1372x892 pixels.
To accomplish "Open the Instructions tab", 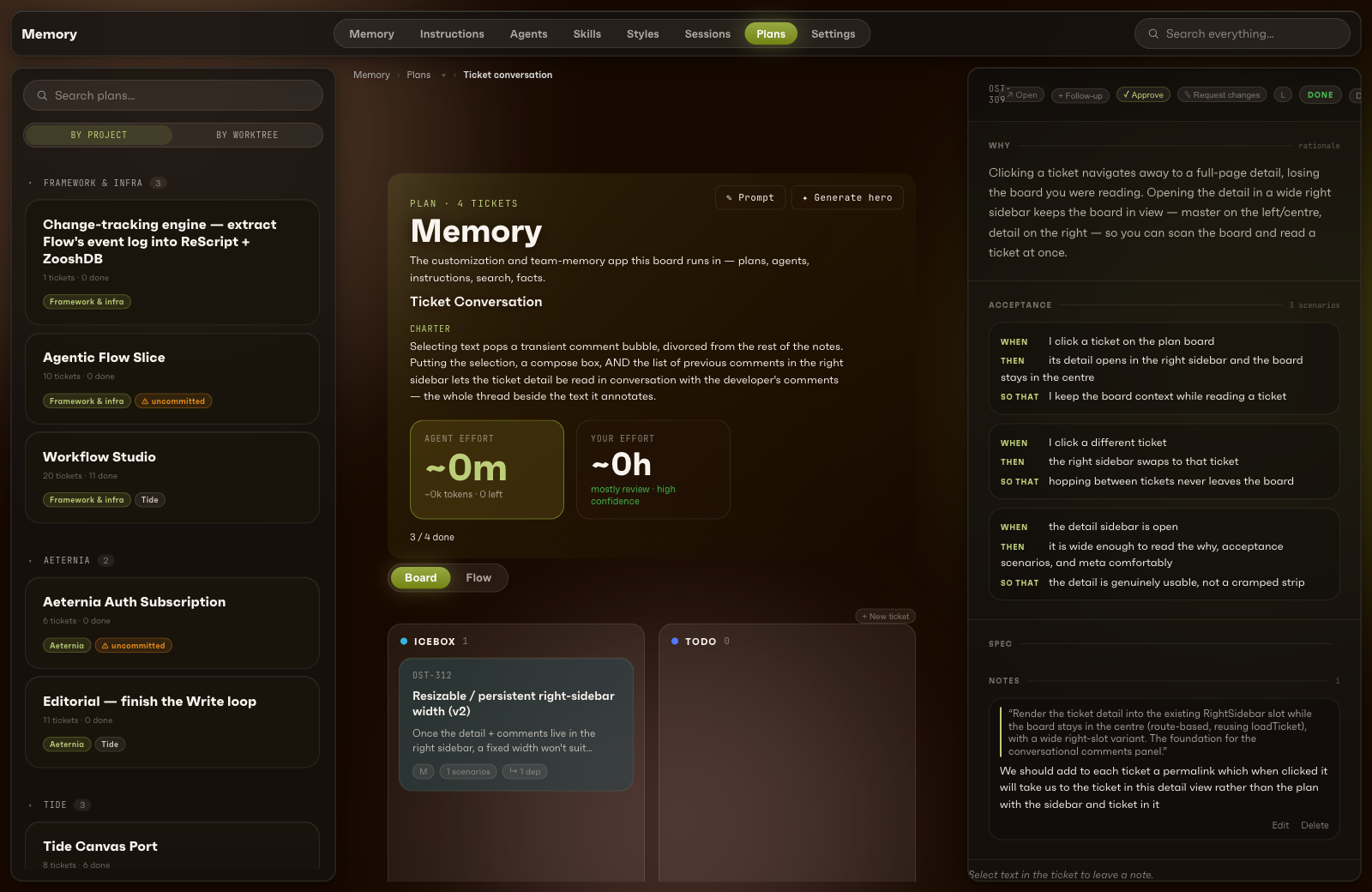I will pyautogui.click(x=452, y=34).
